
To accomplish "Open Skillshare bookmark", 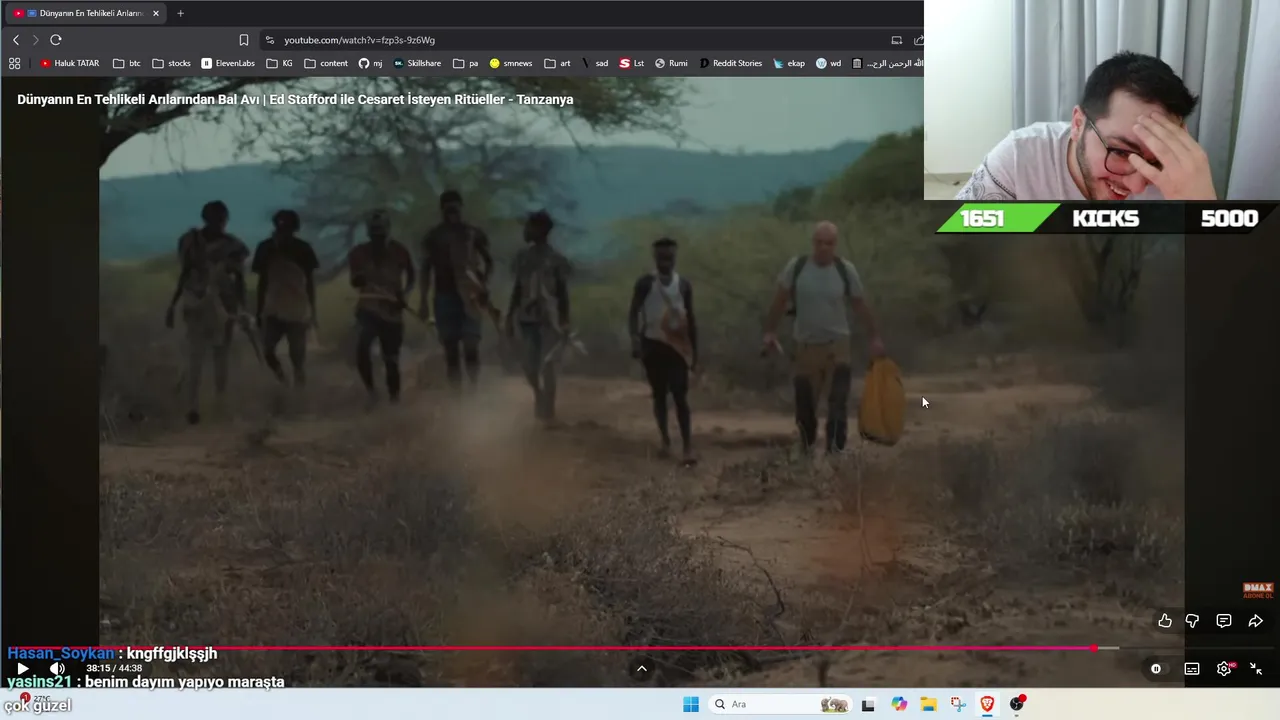I will [417, 63].
